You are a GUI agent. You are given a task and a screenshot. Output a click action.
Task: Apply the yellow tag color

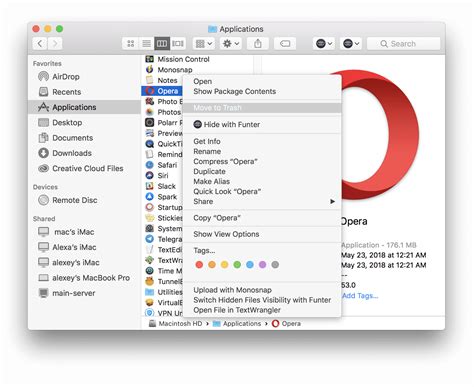[225, 265]
